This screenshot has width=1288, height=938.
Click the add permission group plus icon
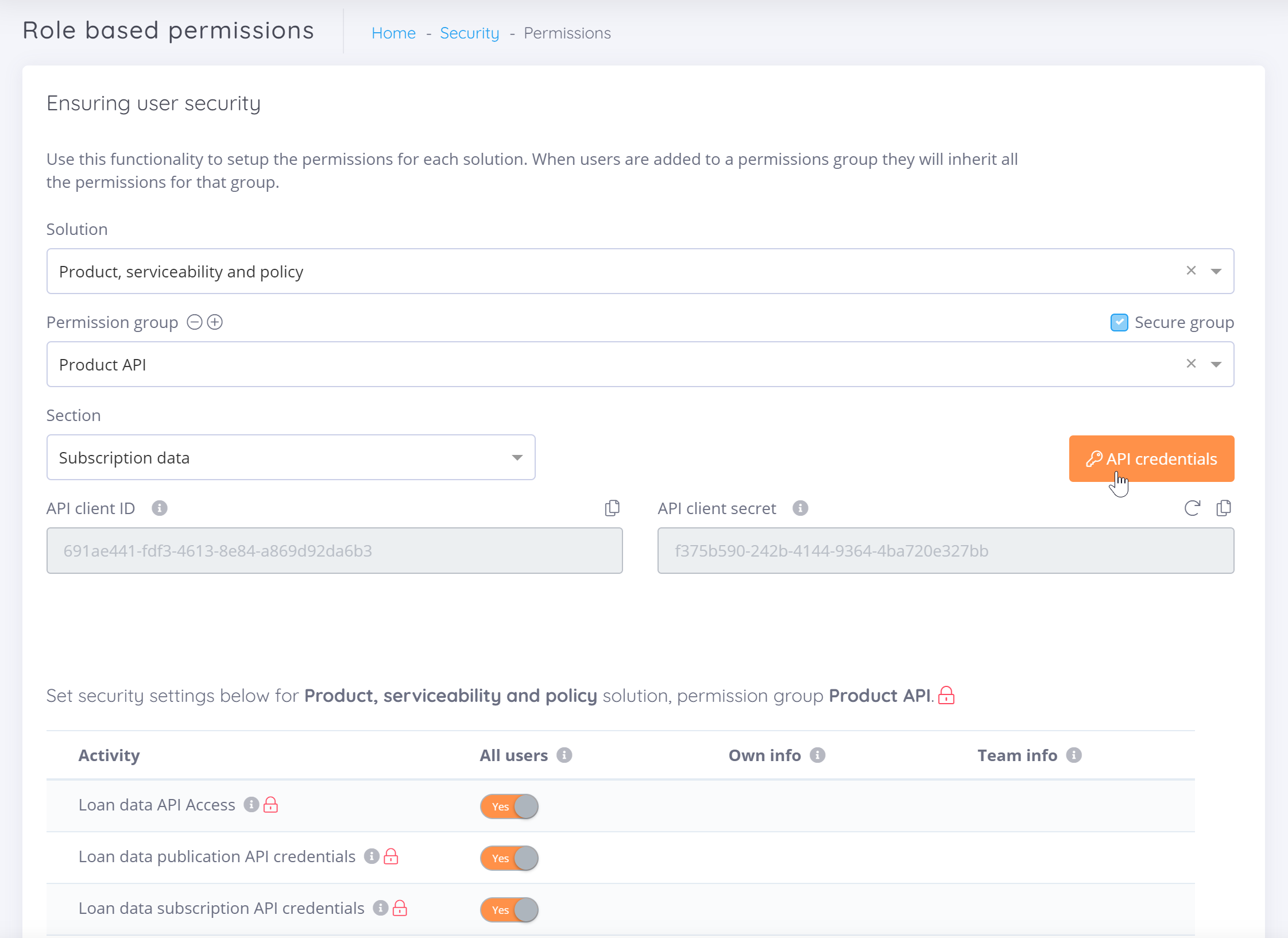(x=215, y=322)
